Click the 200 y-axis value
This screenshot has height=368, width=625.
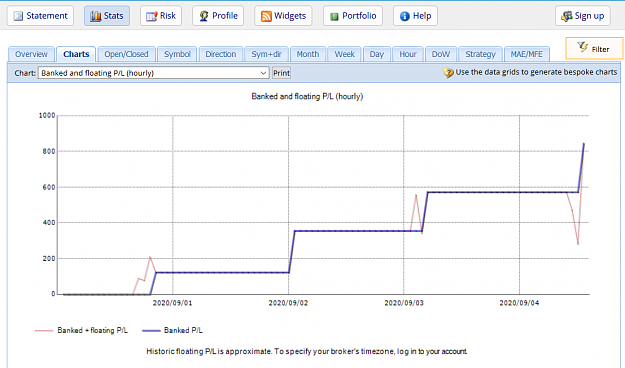coord(49,258)
